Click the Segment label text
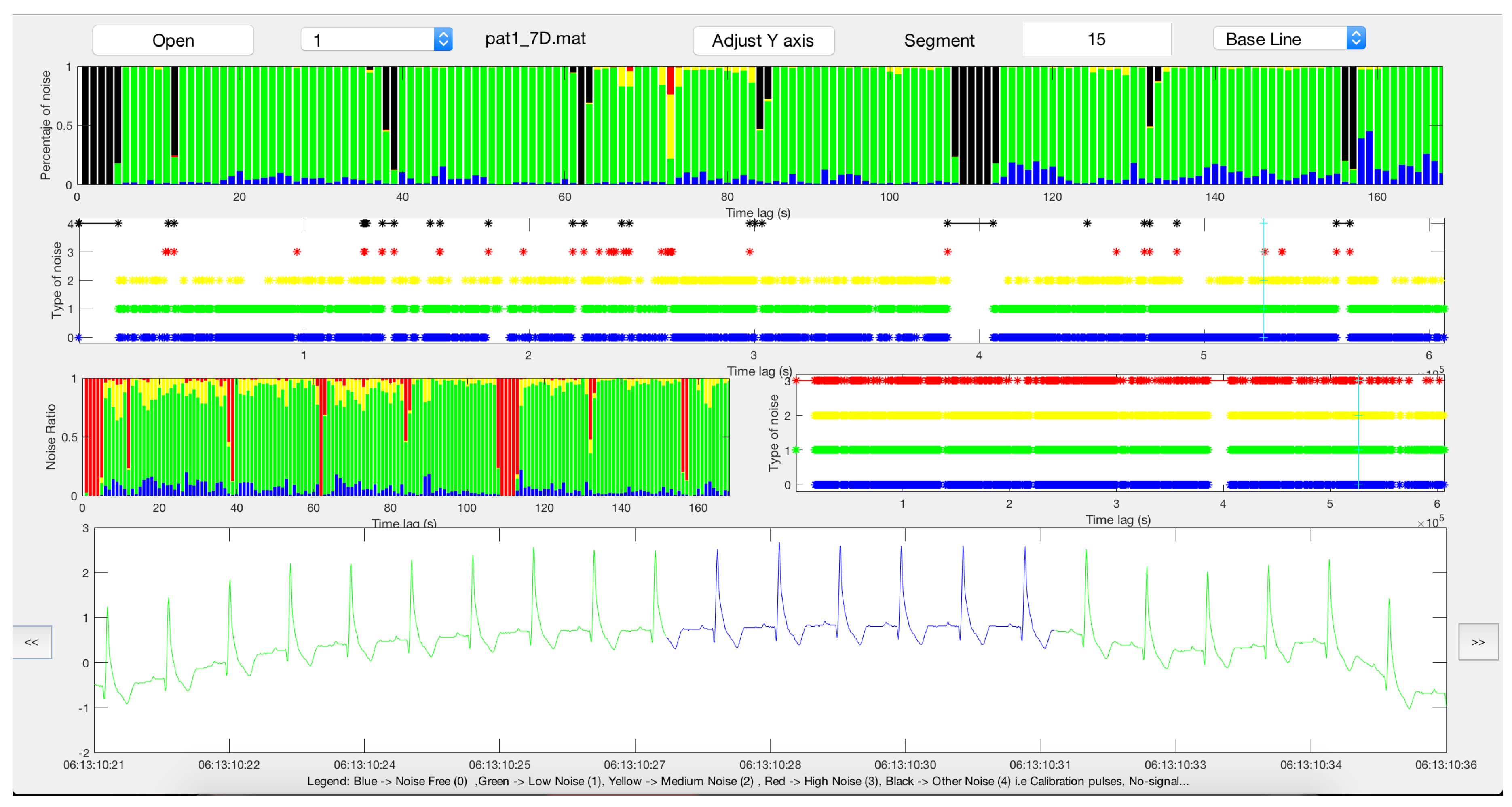 click(x=939, y=40)
